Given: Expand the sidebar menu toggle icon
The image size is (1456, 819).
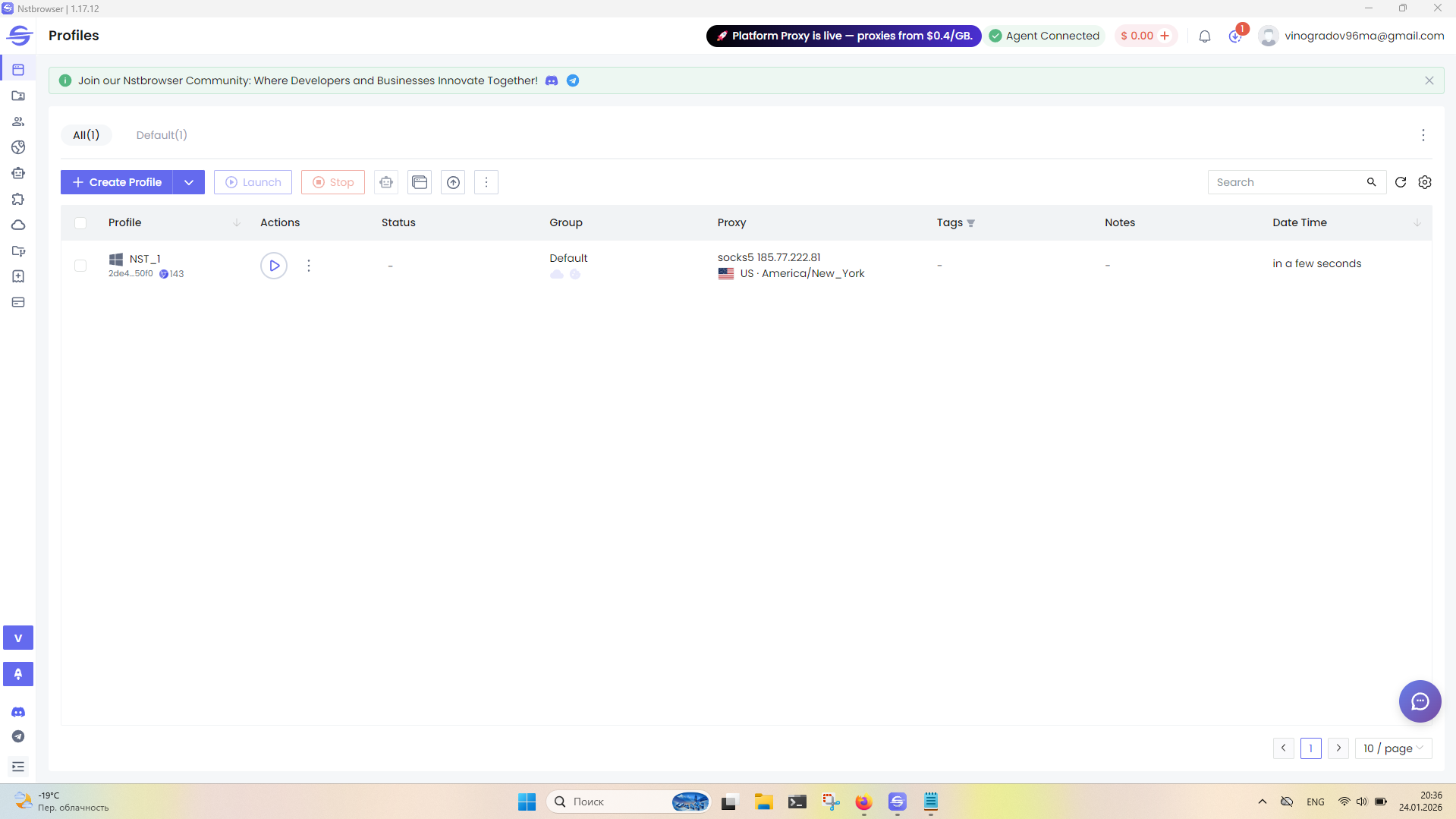Looking at the screenshot, I should point(18,767).
